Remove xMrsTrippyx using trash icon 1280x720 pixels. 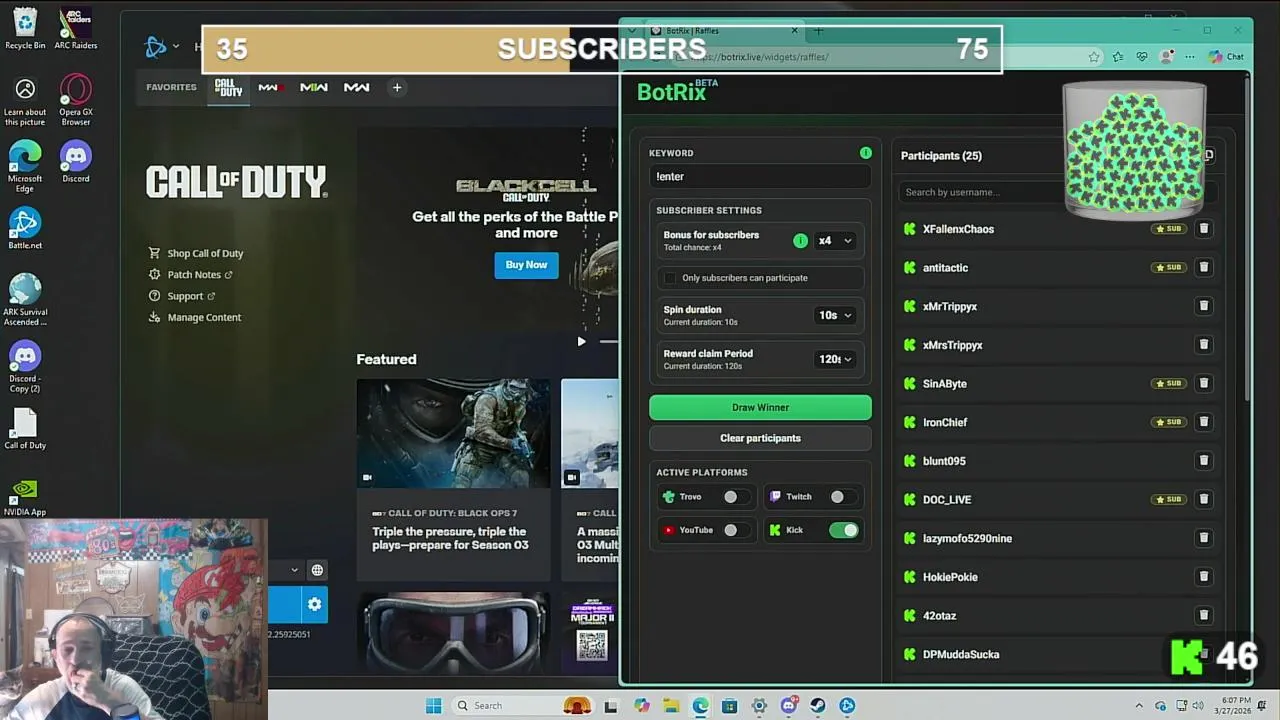(1204, 344)
